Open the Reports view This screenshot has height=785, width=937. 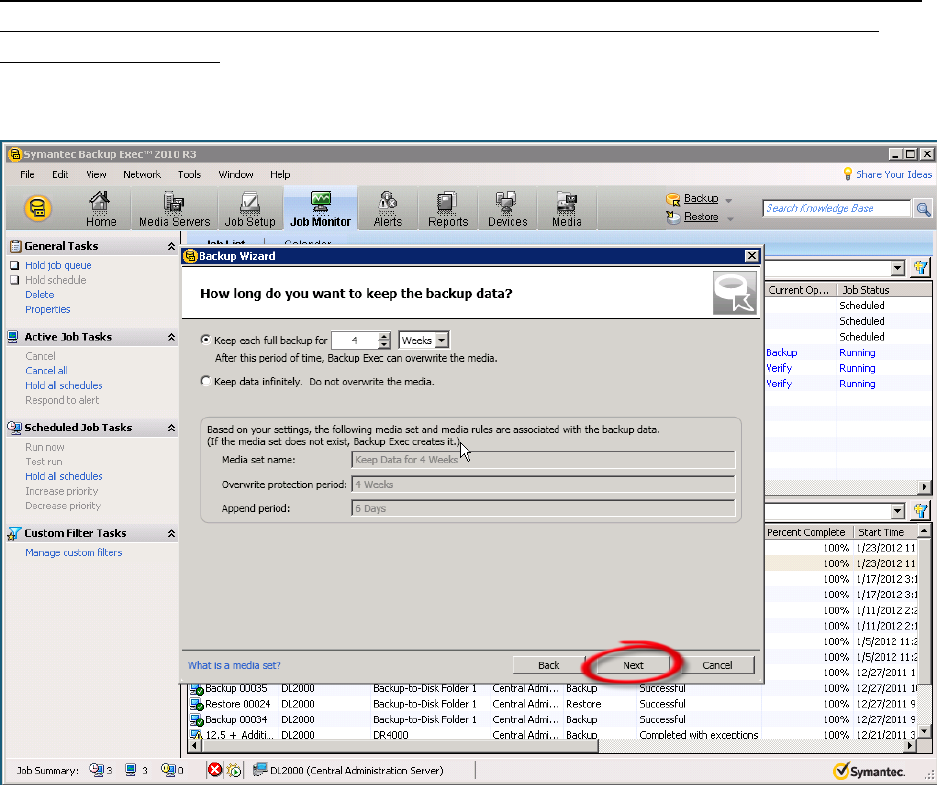[x=448, y=208]
